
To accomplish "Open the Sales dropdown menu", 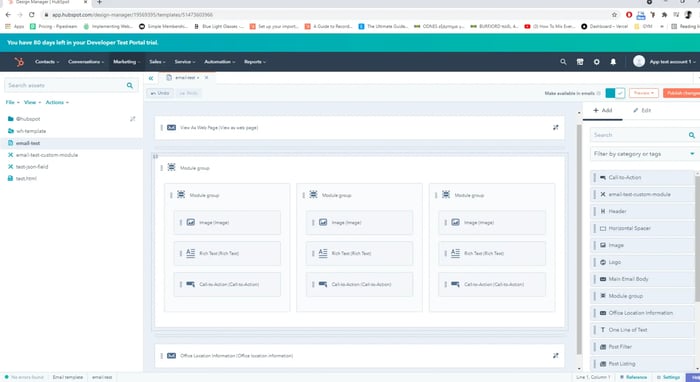I will 157,62.
